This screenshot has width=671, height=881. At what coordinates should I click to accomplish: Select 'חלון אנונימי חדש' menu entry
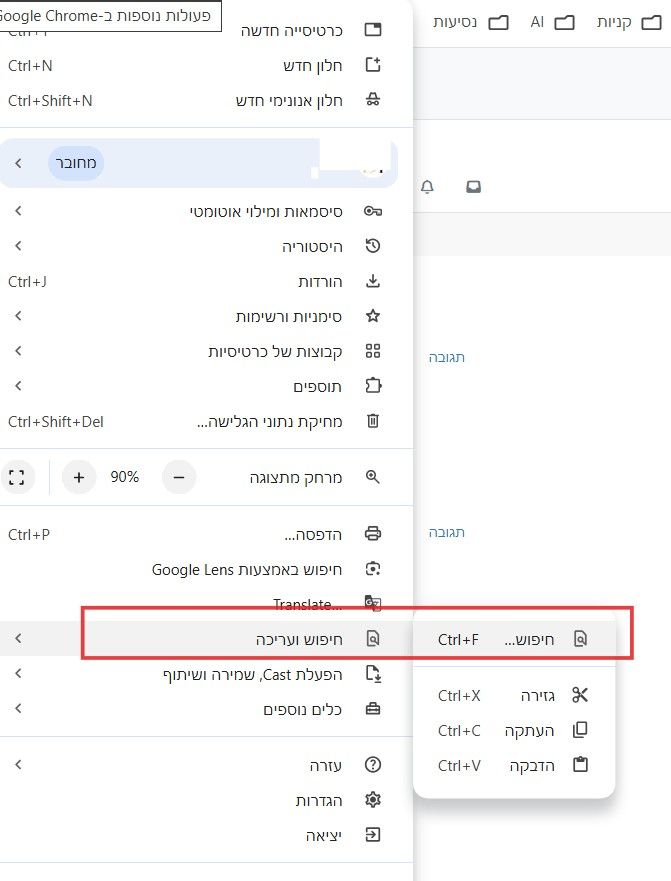tap(206, 101)
